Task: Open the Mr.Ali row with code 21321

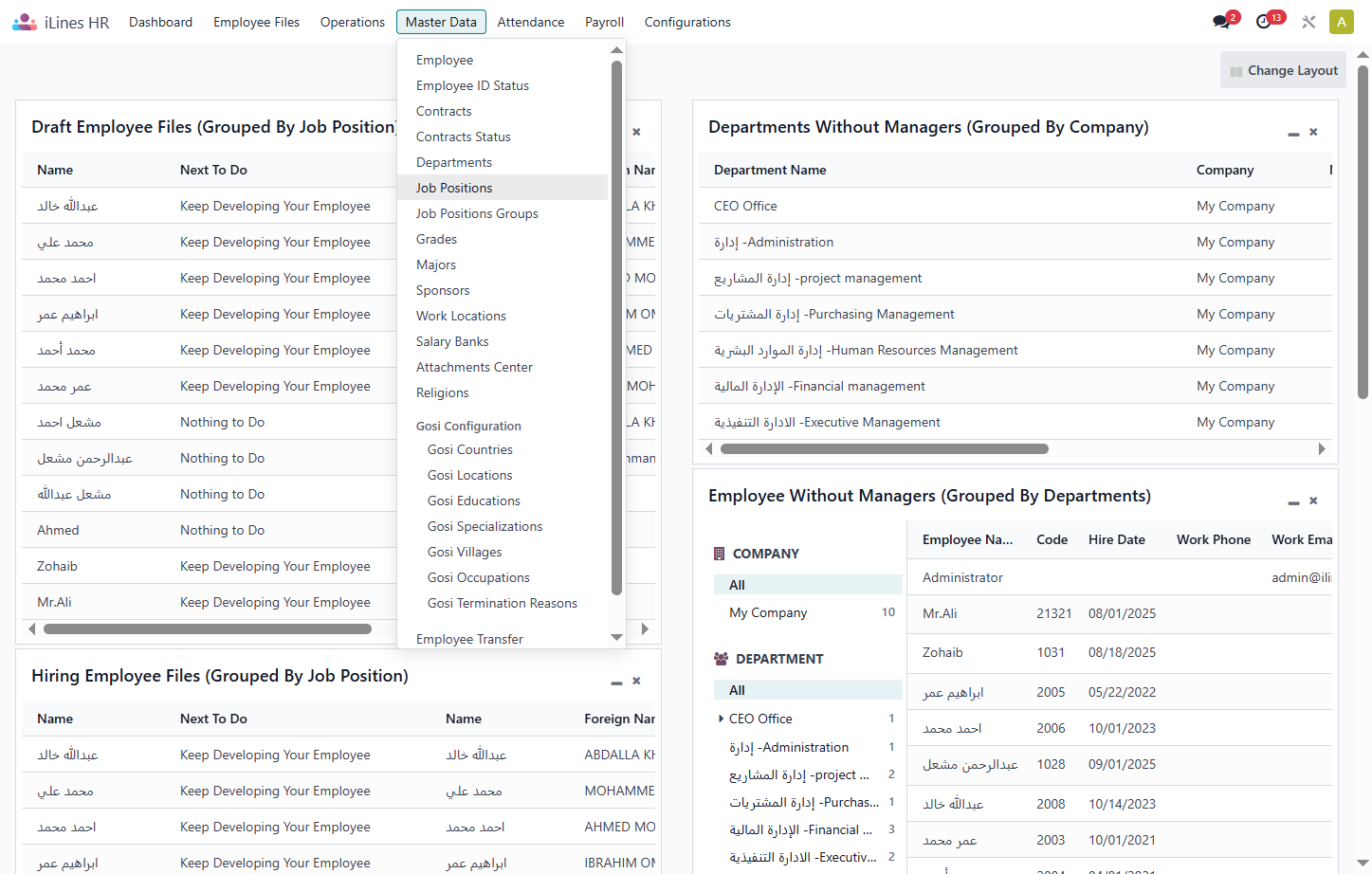Action: [x=1120, y=613]
